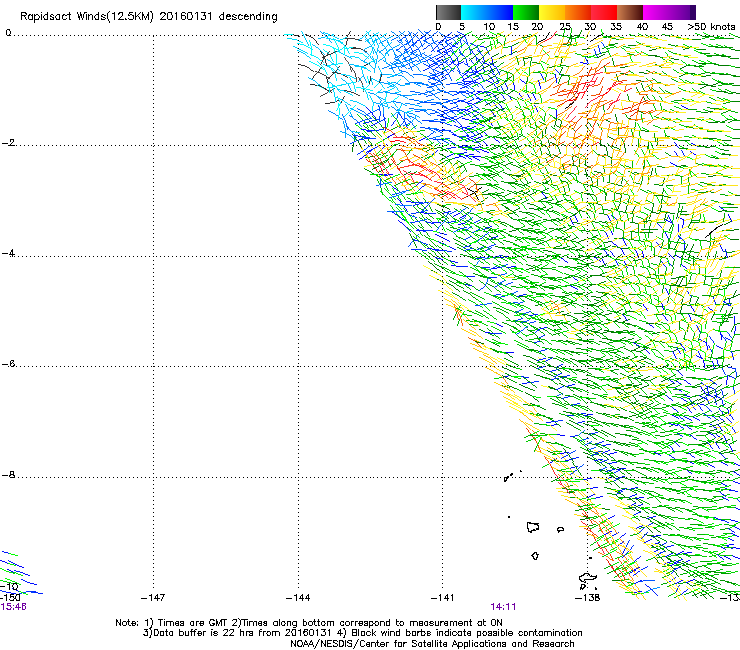Select the gray 0-5 knots color band

(x=448, y=12)
